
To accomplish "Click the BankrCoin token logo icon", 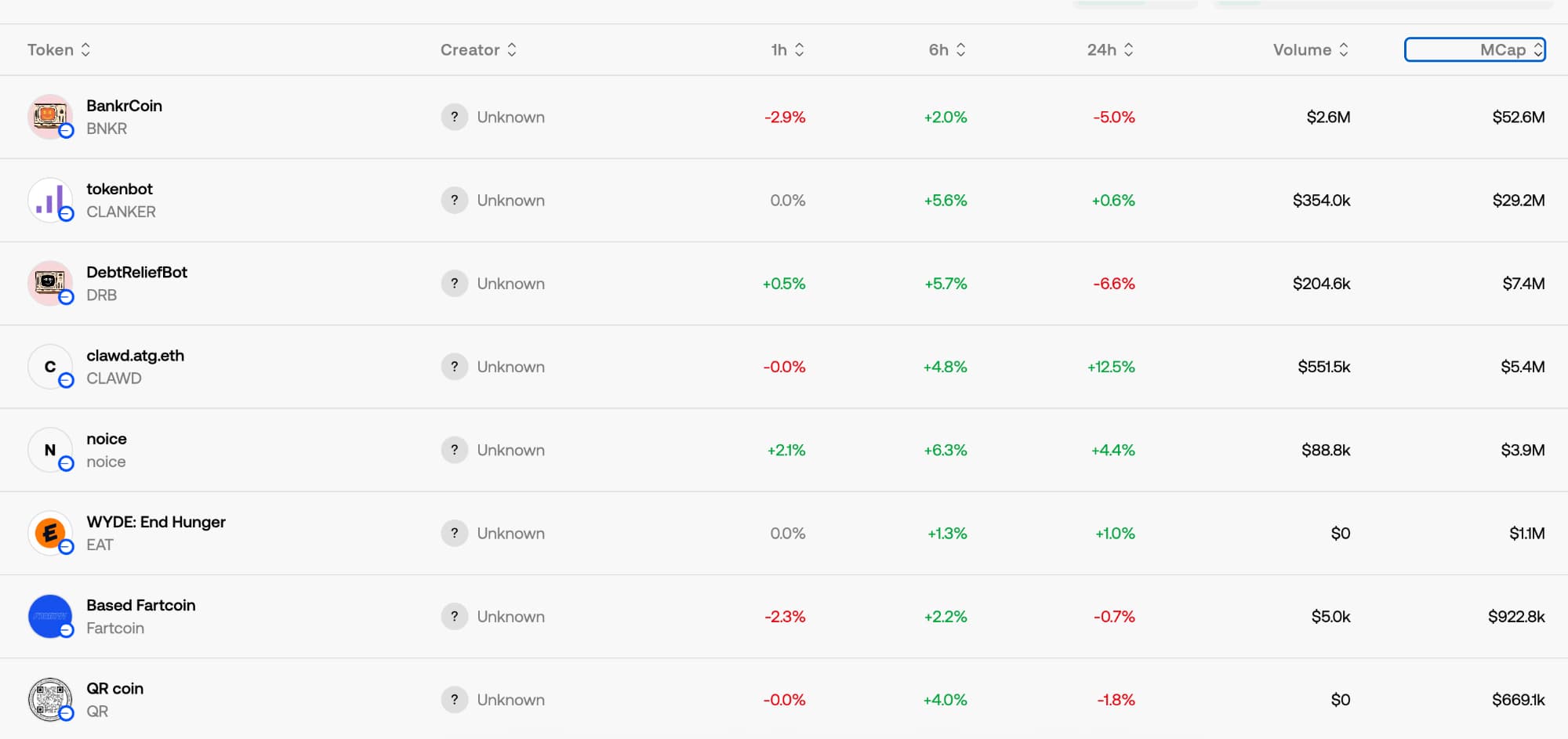I will [49, 117].
